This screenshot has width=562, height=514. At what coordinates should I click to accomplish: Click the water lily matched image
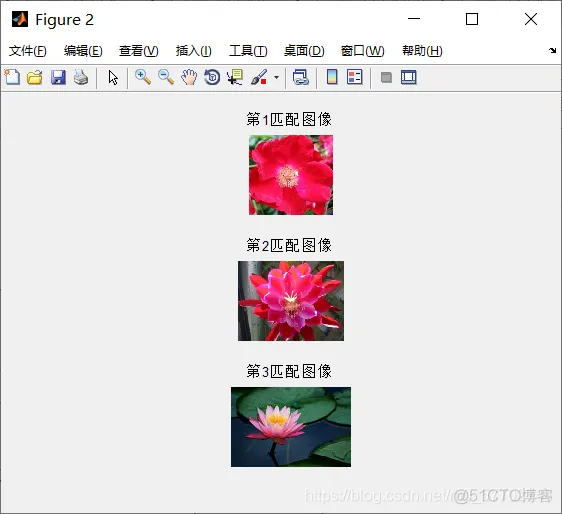coord(291,427)
